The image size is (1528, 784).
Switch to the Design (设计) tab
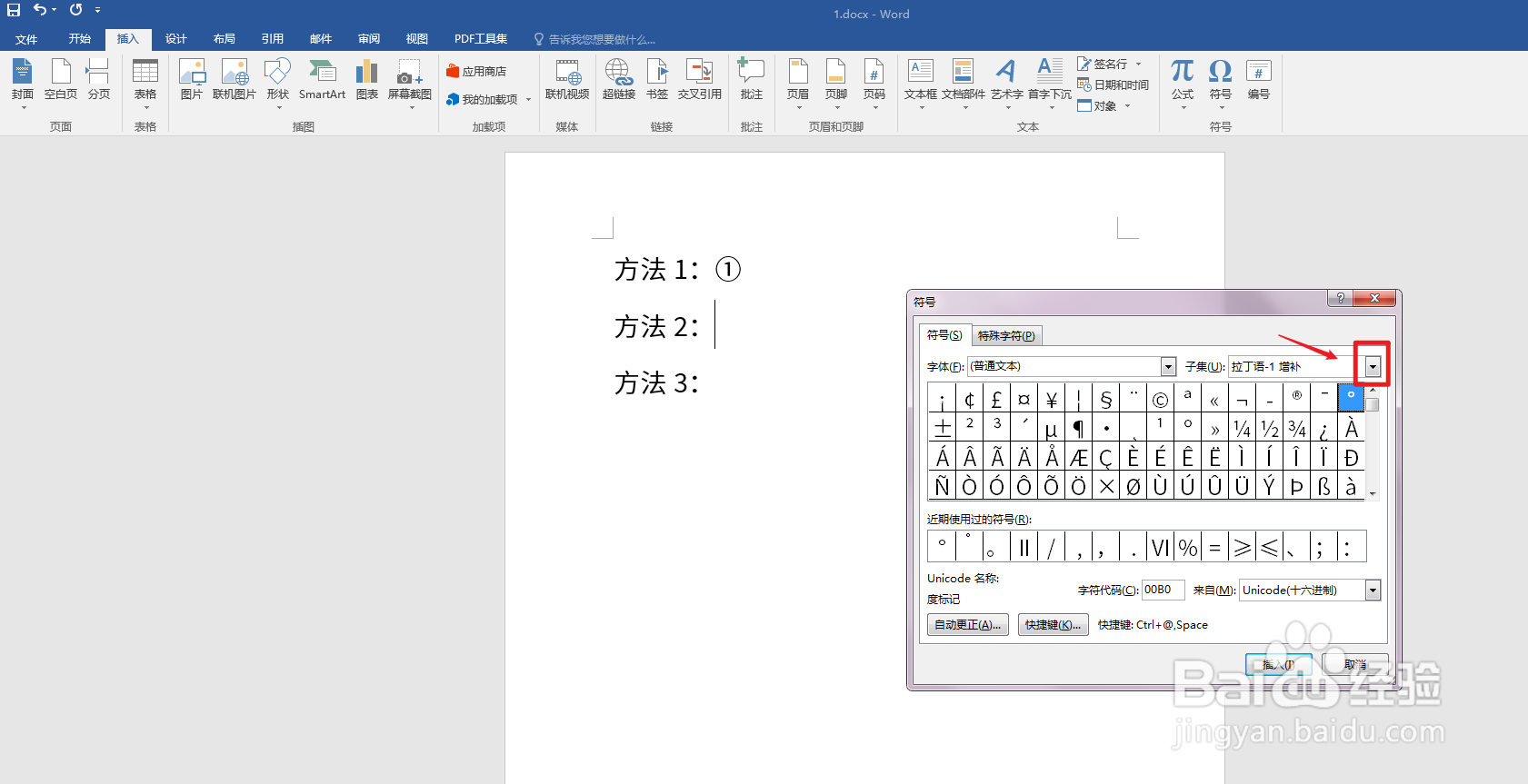[176, 39]
